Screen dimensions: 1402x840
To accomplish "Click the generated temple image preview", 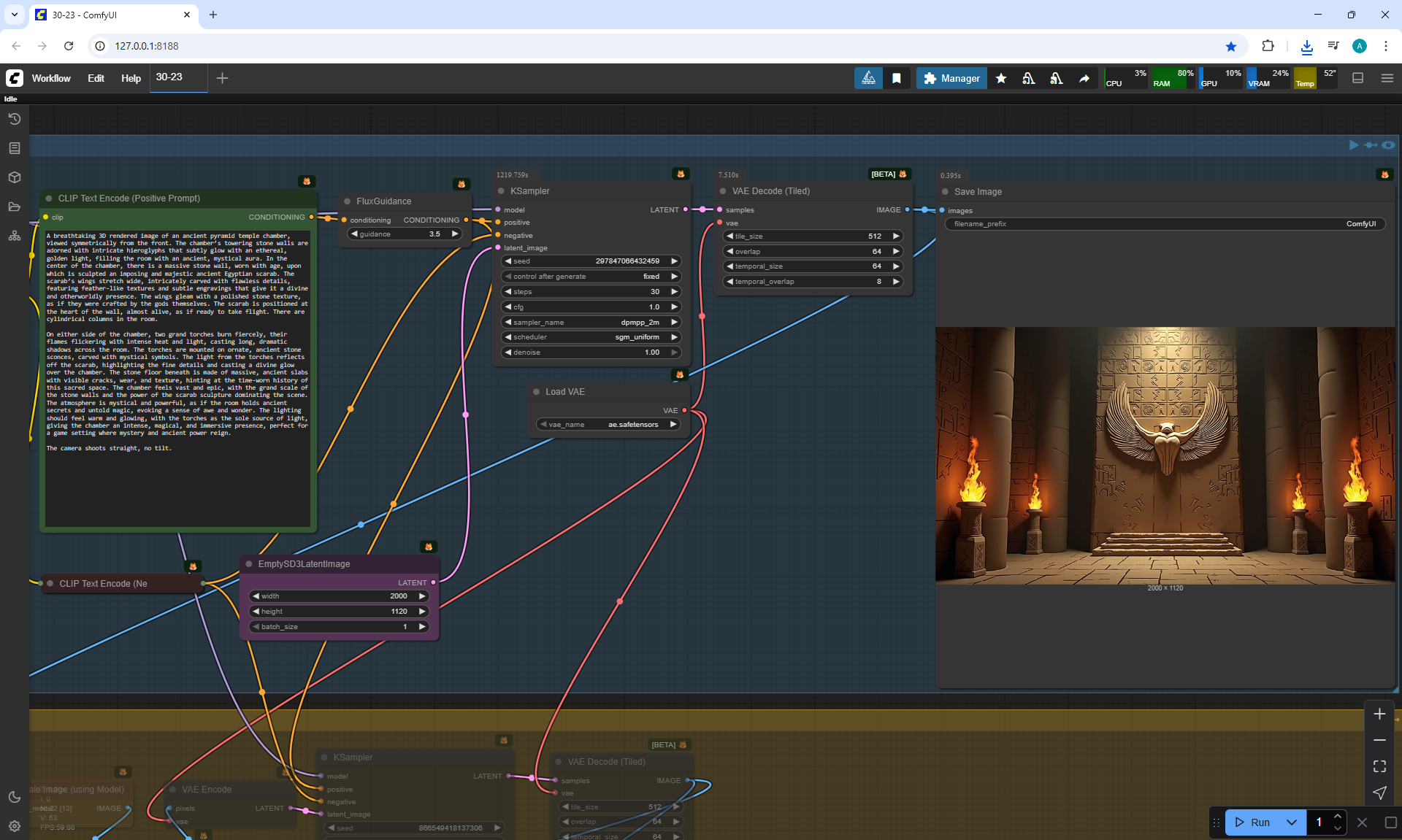I will (1165, 455).
